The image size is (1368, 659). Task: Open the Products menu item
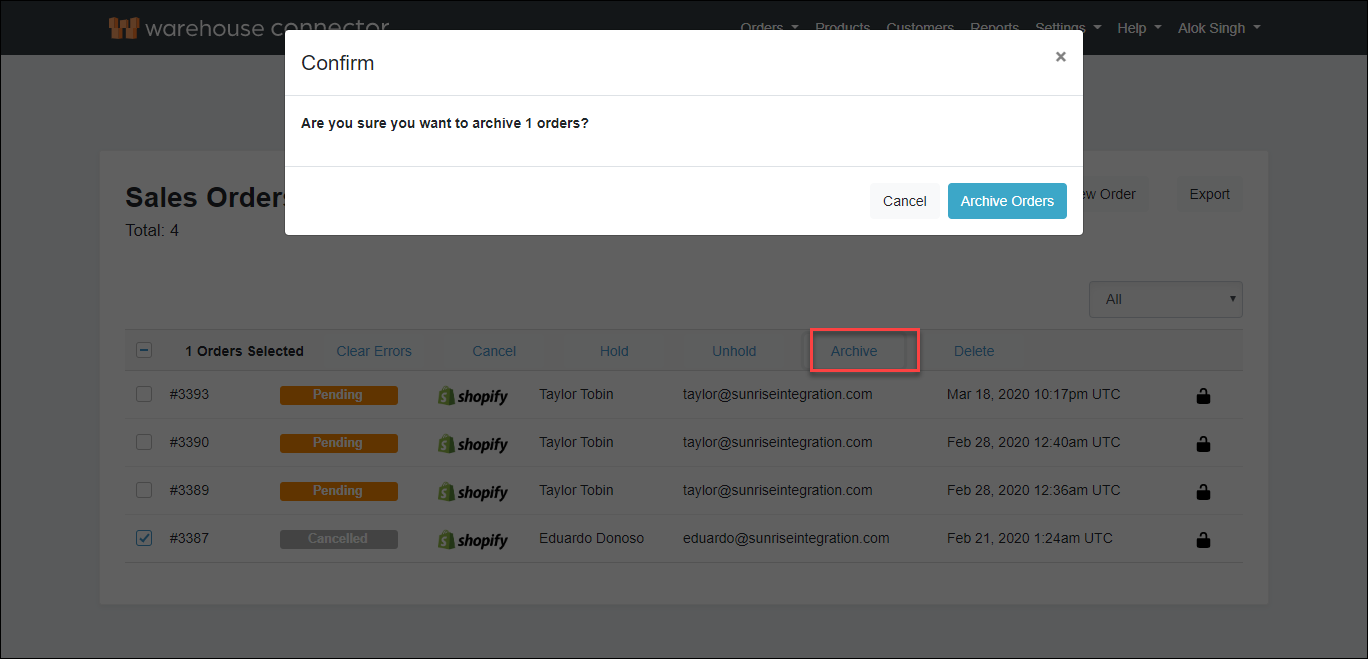click(842, 27)
